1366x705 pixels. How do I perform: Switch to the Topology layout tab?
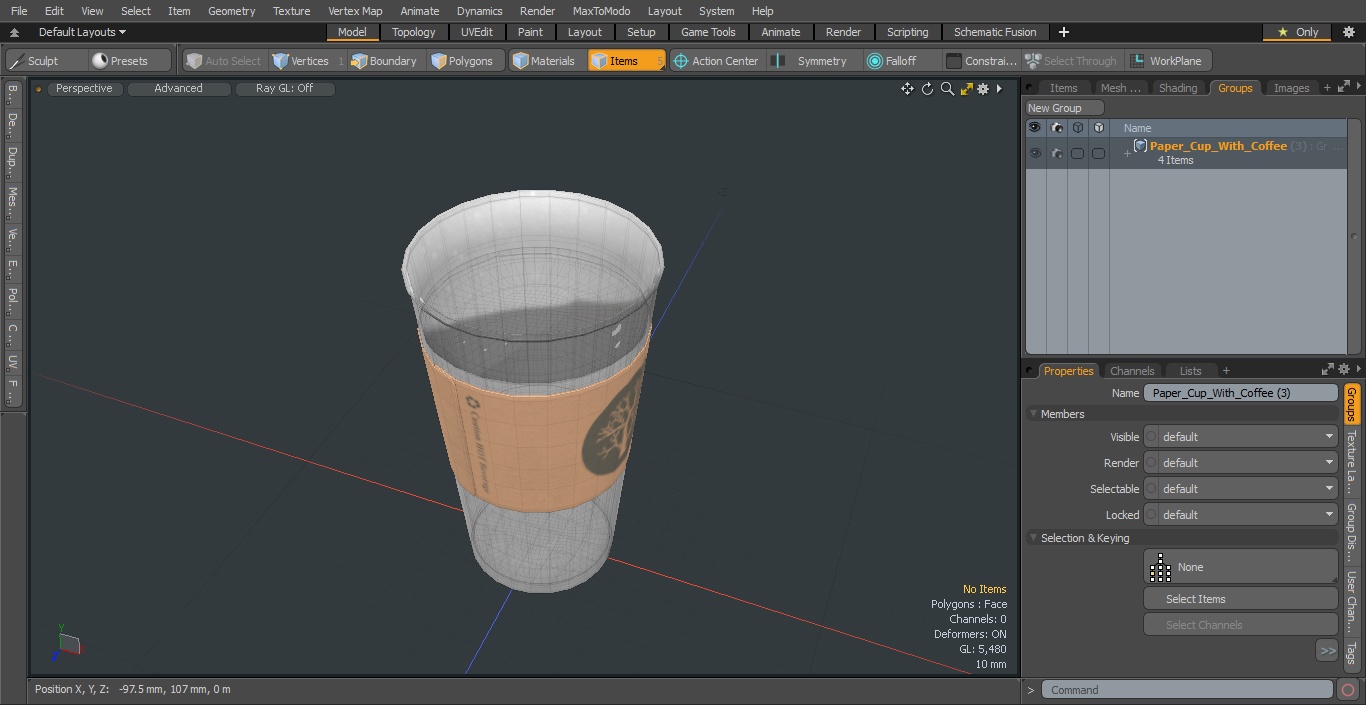point(413,32)
